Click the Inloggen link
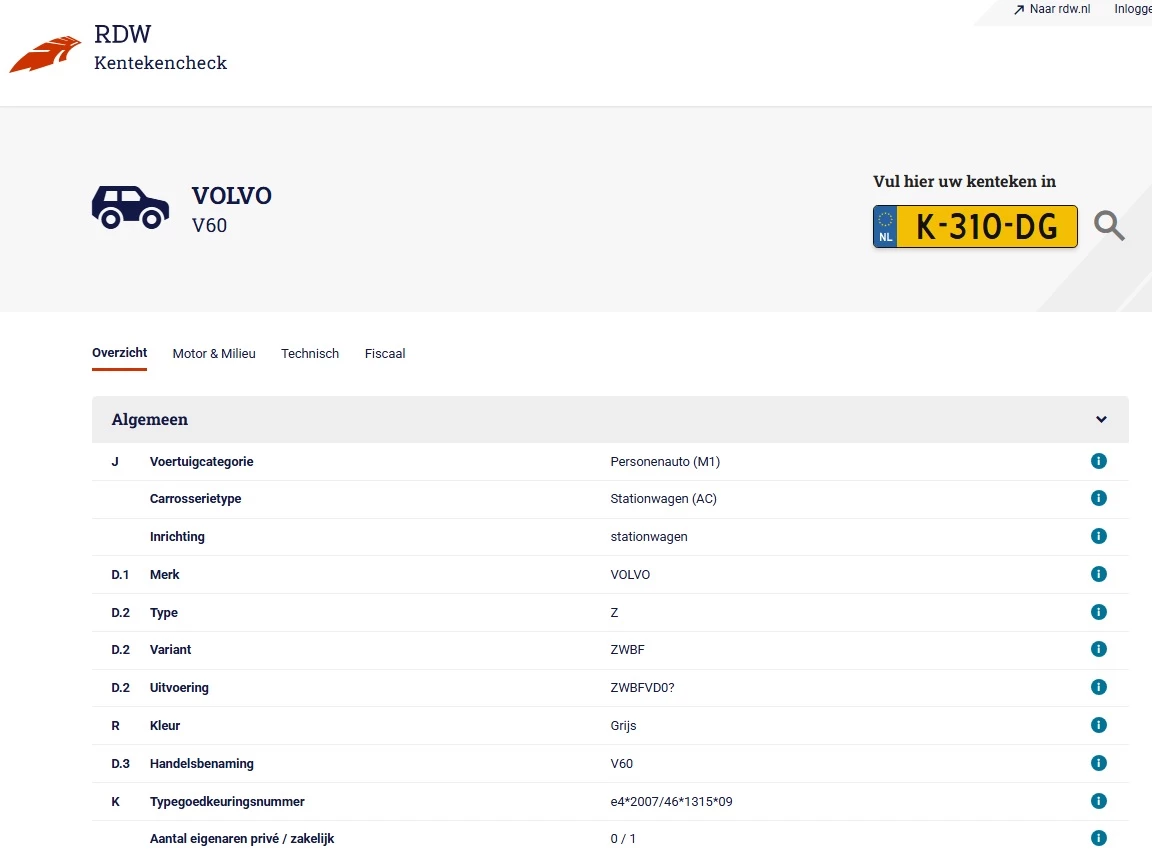This screenshot has width=1152, height=860. pyautogui.click(x=1133, y=9)
